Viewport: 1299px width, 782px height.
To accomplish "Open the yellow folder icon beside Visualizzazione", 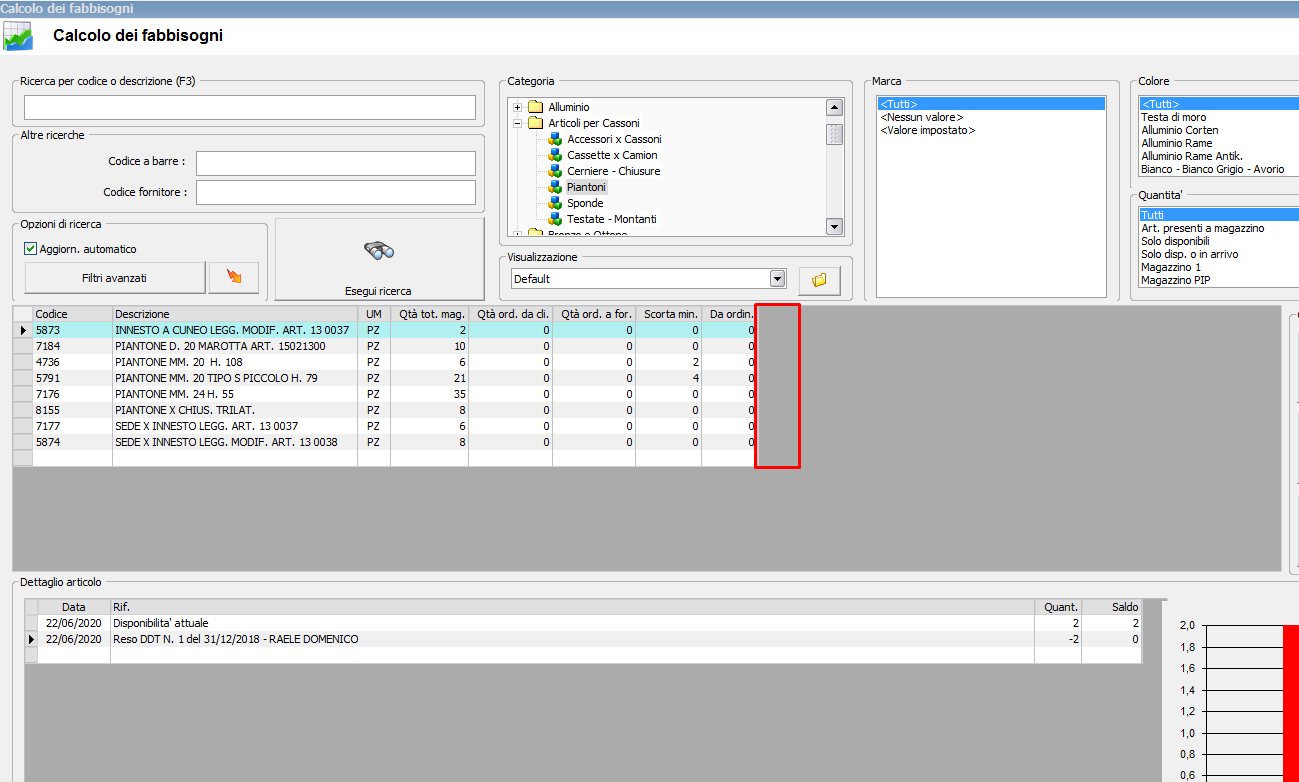I will [x=819, y=280].
